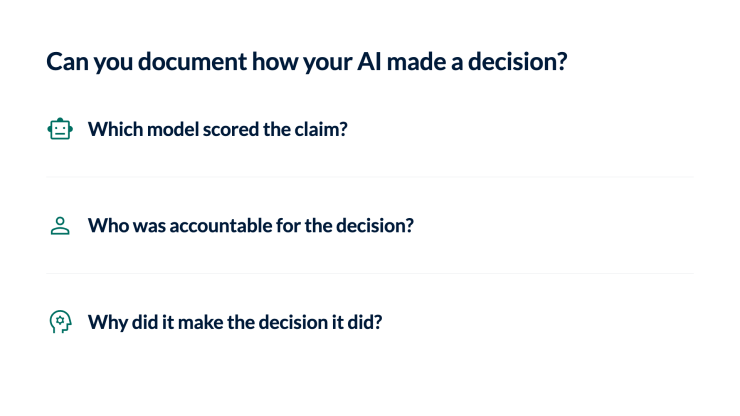
Task: Select the person icon for accountability
Action: pyautogui.click(x=60, y=226)
